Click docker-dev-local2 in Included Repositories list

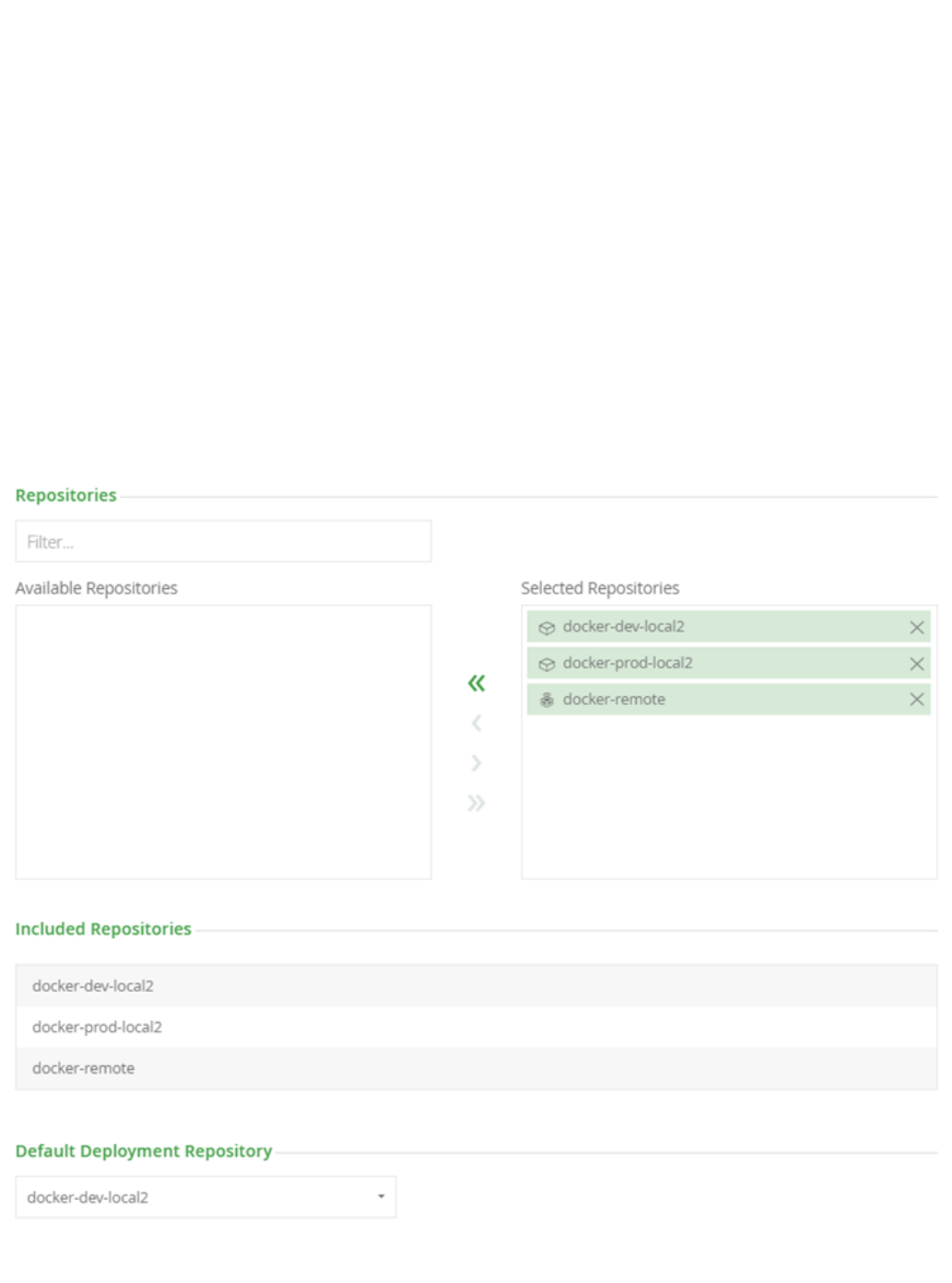click(x=93, y=986)
